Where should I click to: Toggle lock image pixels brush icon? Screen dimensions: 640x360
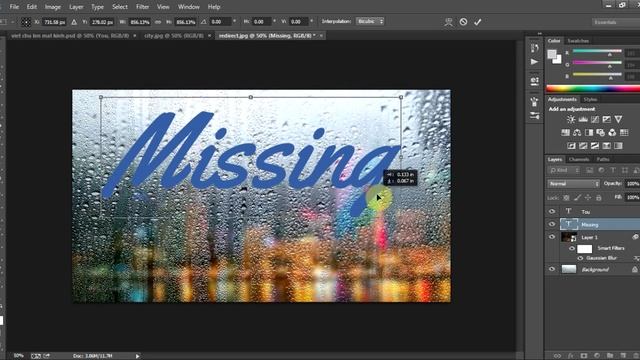click(x=577, y=198)
